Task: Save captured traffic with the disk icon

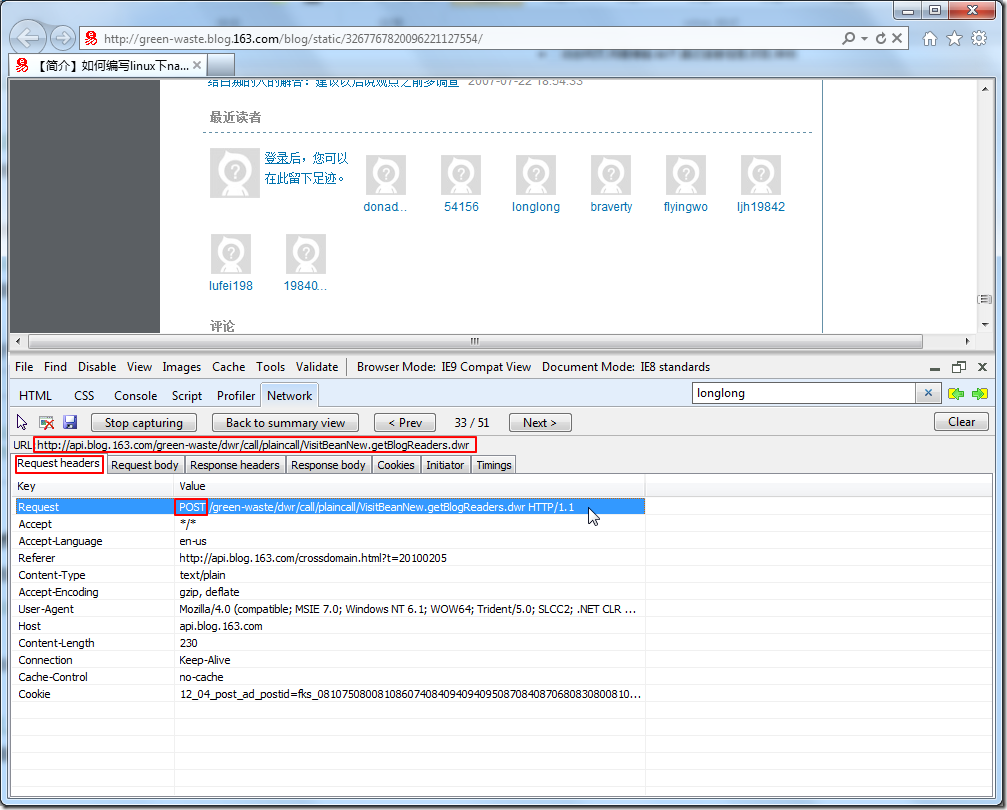Action: [x=70, y=422]
